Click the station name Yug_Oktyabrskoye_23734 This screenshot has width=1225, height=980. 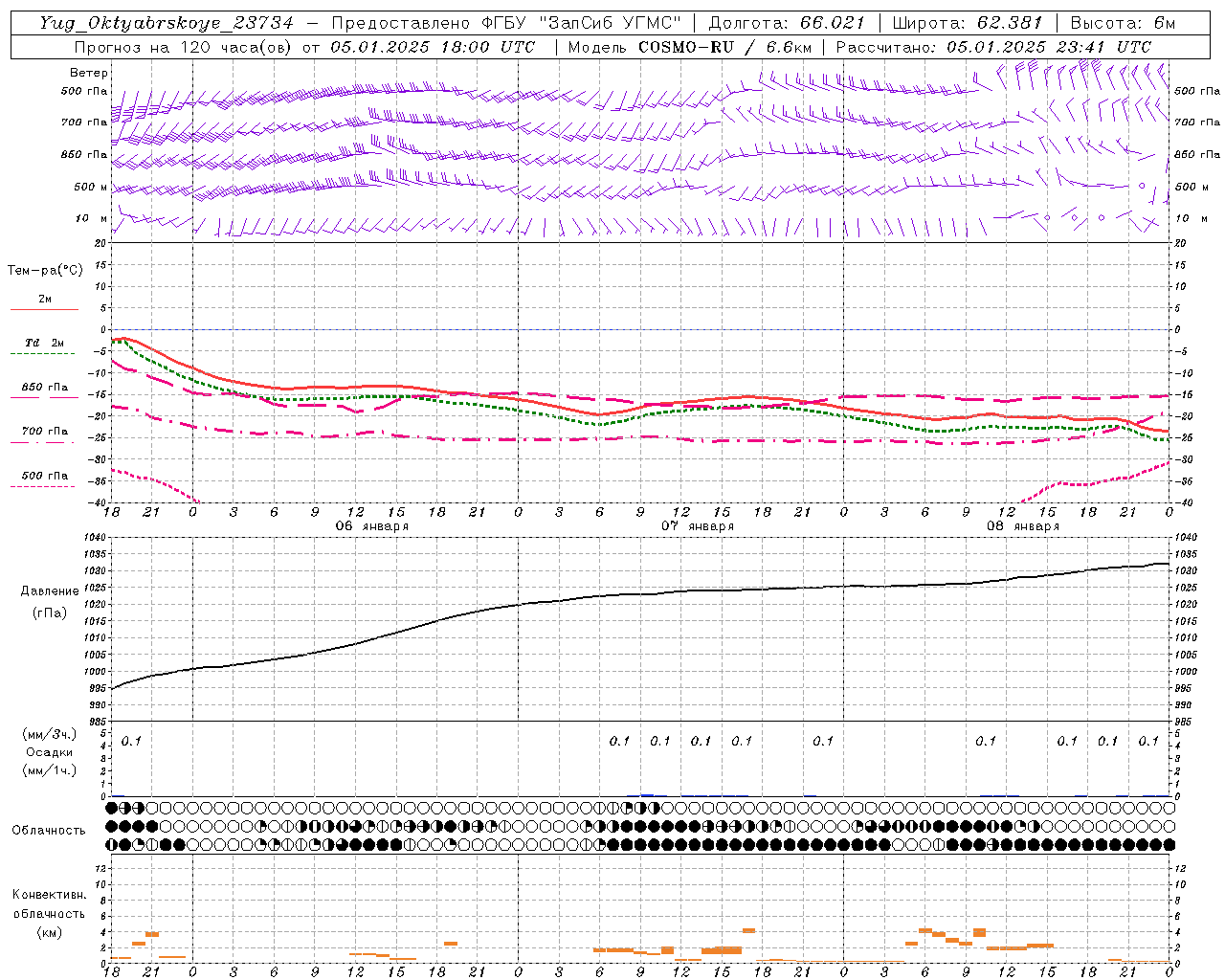(x=167, y=23)
